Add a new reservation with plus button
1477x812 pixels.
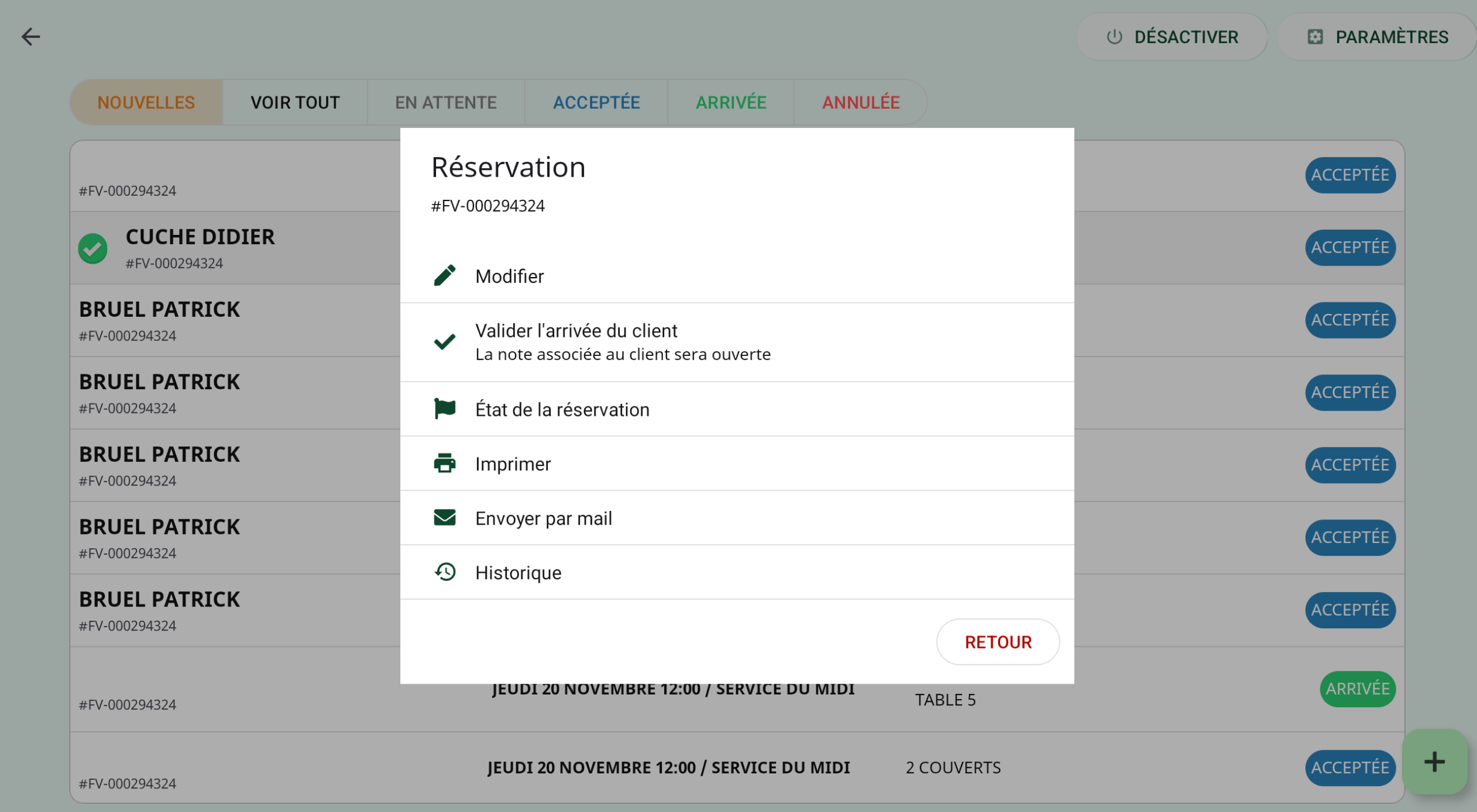pos(1434,761)
